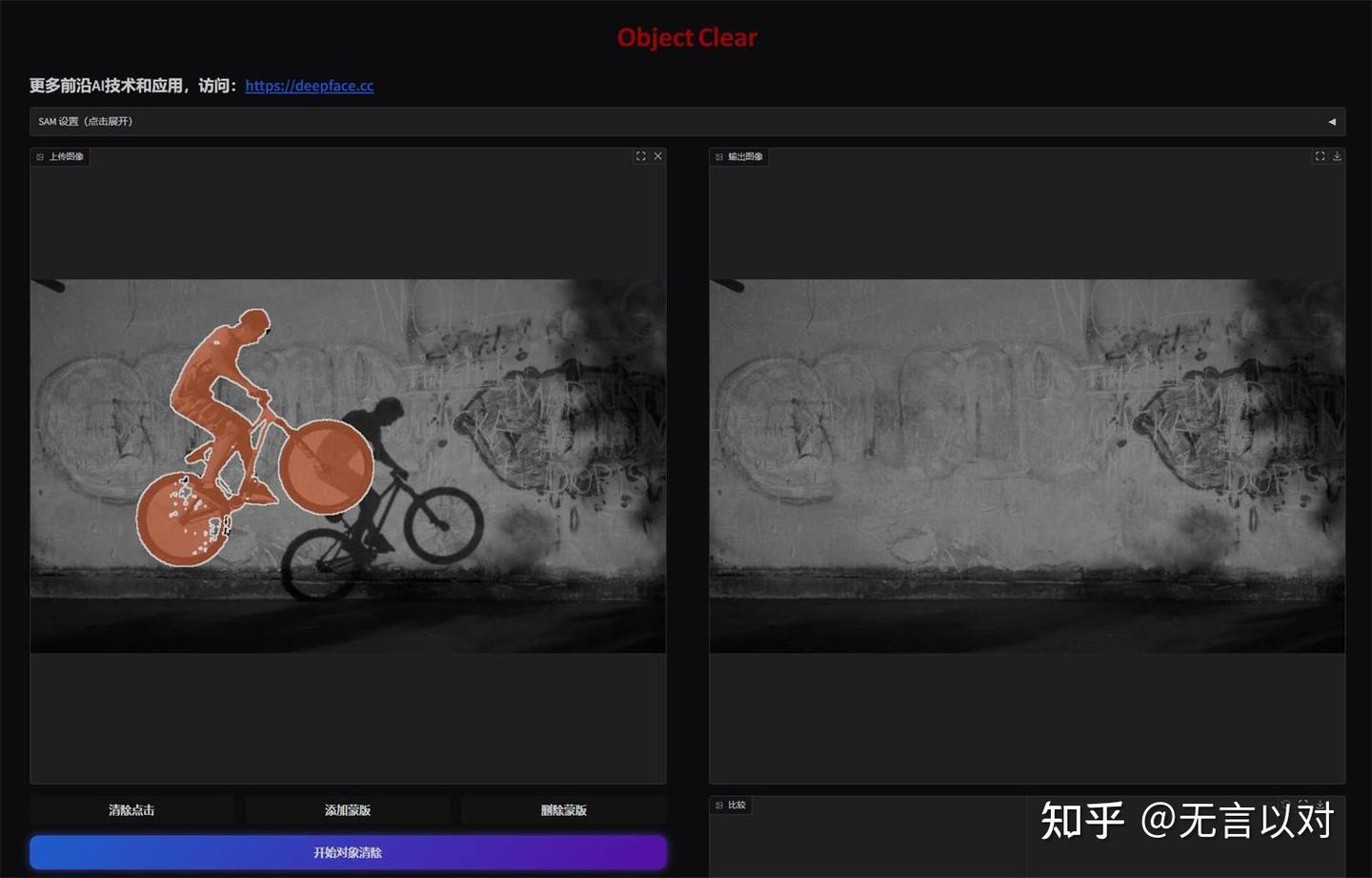Screen dimensions: 1372x878
Task: Click the chevron arrow on the SAM settings bar
Action: 1331,121
